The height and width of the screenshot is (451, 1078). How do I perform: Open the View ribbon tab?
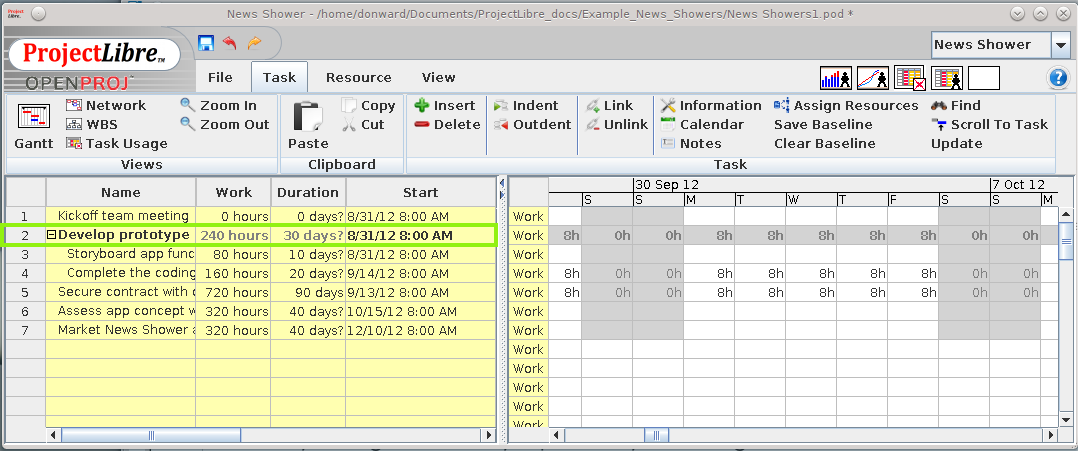click(439, 78)
